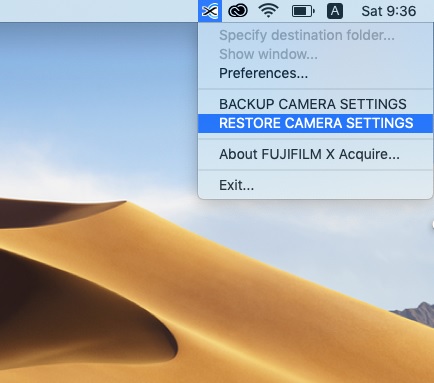Select Show window... menu entry
This screenshot has height=383, width=434.
[x=315, y=54]
